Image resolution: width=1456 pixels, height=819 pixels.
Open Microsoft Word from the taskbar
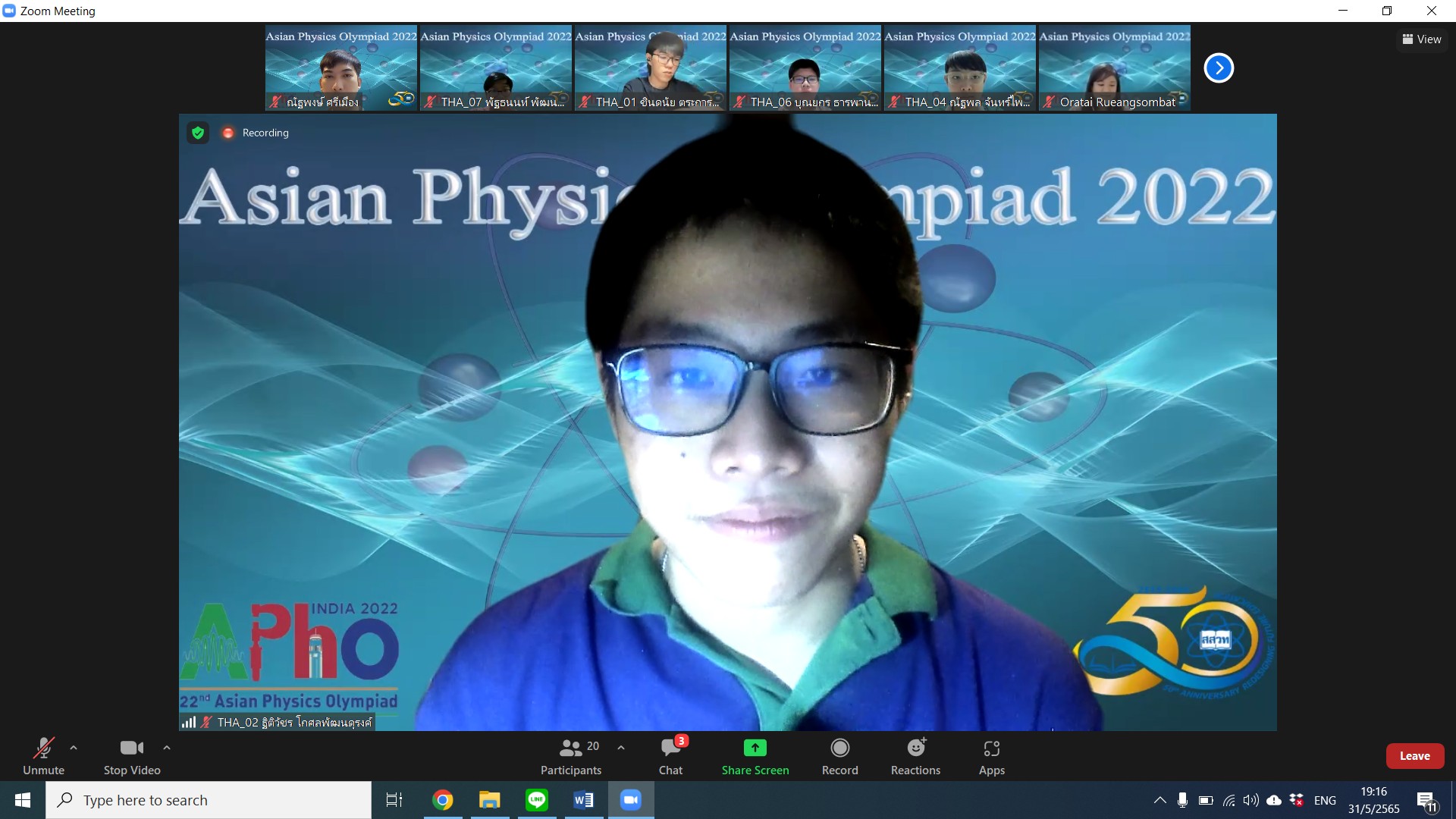coord(584,800)
